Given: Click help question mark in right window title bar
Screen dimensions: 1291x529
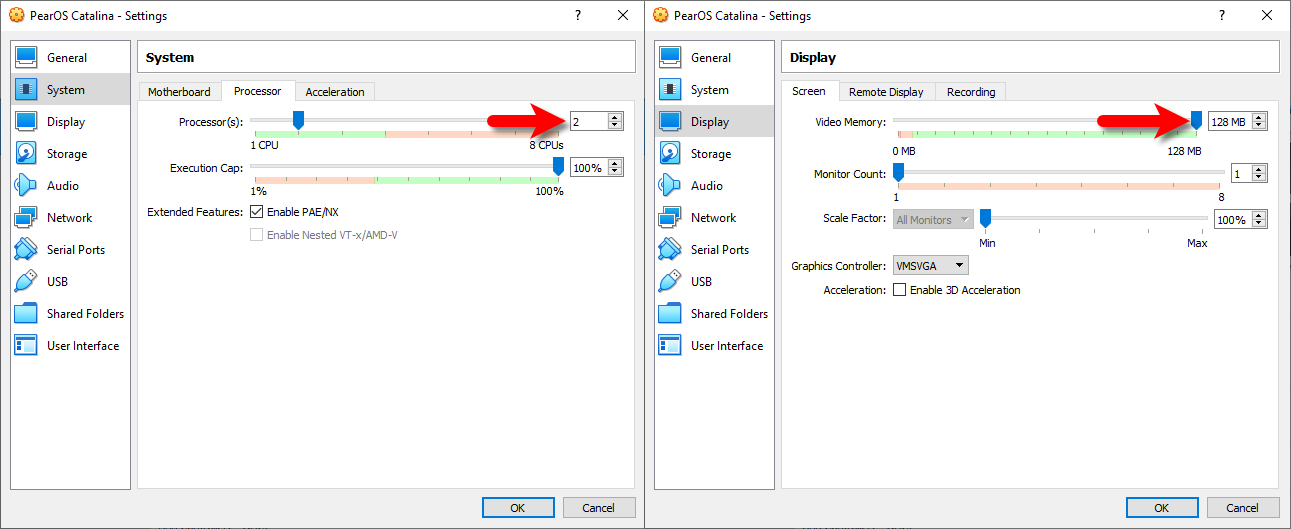Looking at the screenshot, I should pos(1222,15).
